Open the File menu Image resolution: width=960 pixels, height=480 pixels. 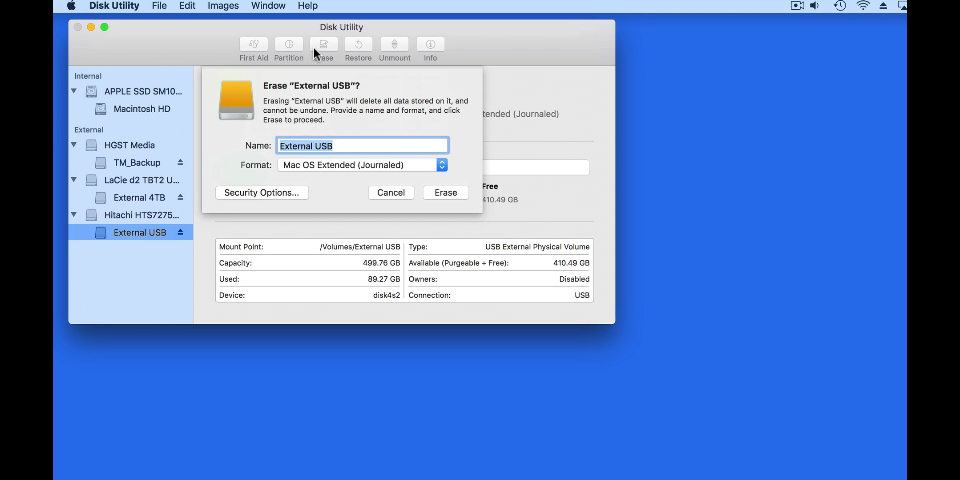[x=159, y=6]
